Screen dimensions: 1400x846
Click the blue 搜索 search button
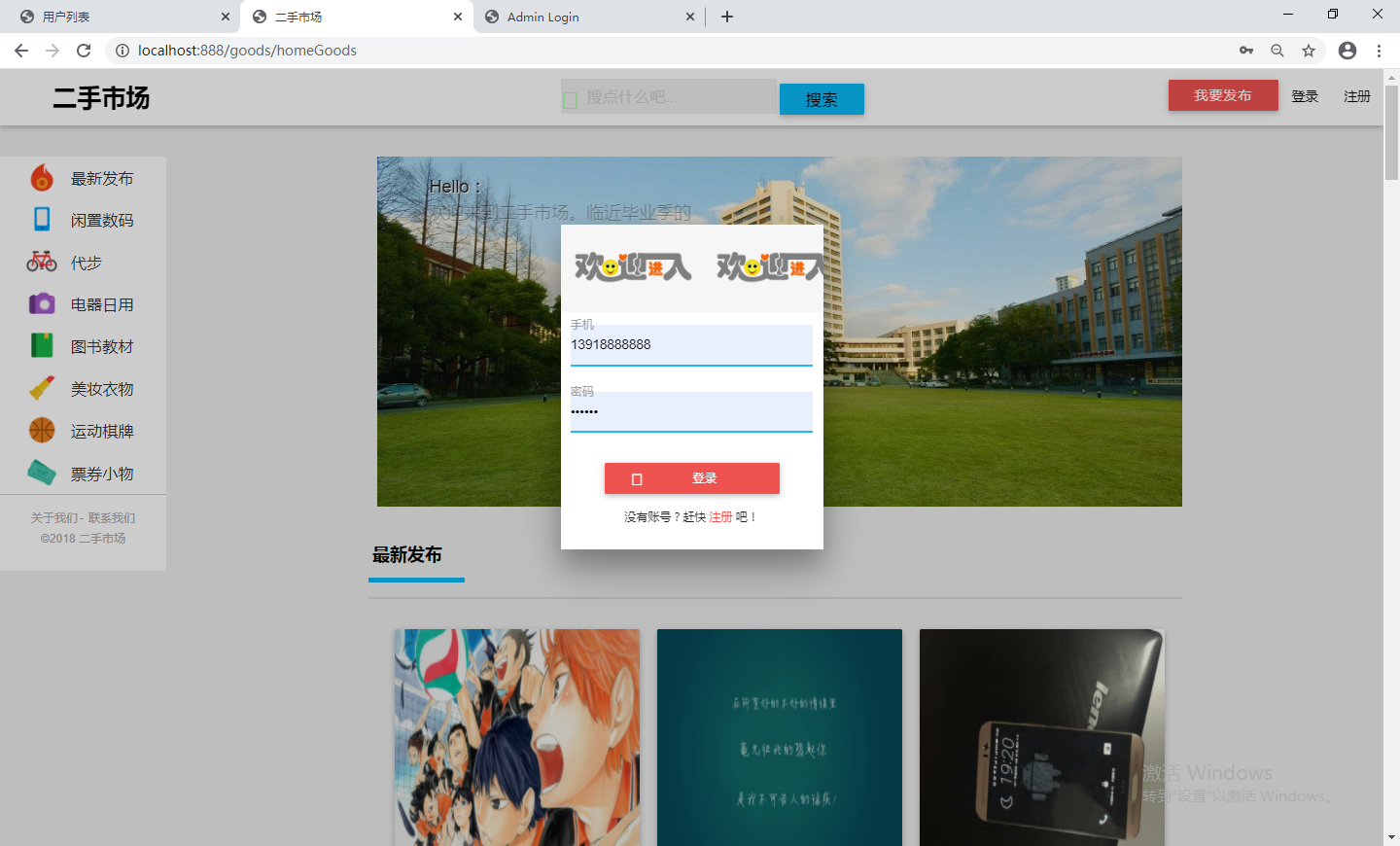822,99
